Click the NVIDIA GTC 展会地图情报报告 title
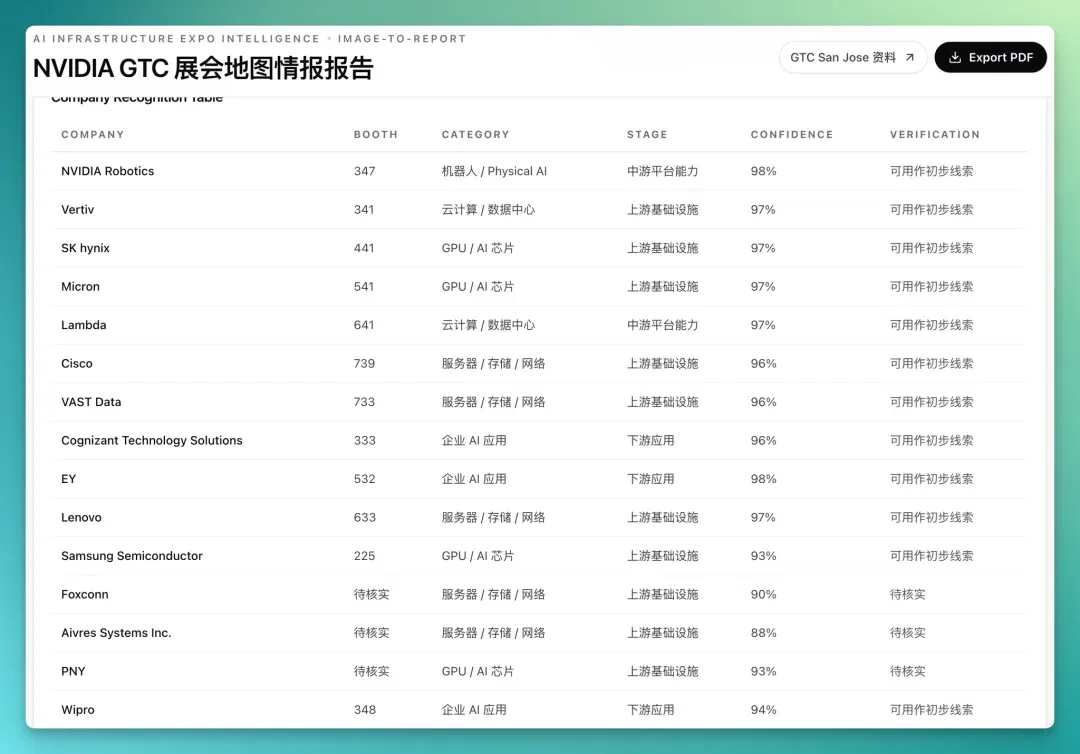This screenshot has width=1080, height=754. pyautogui.click(x=203, y=68)
